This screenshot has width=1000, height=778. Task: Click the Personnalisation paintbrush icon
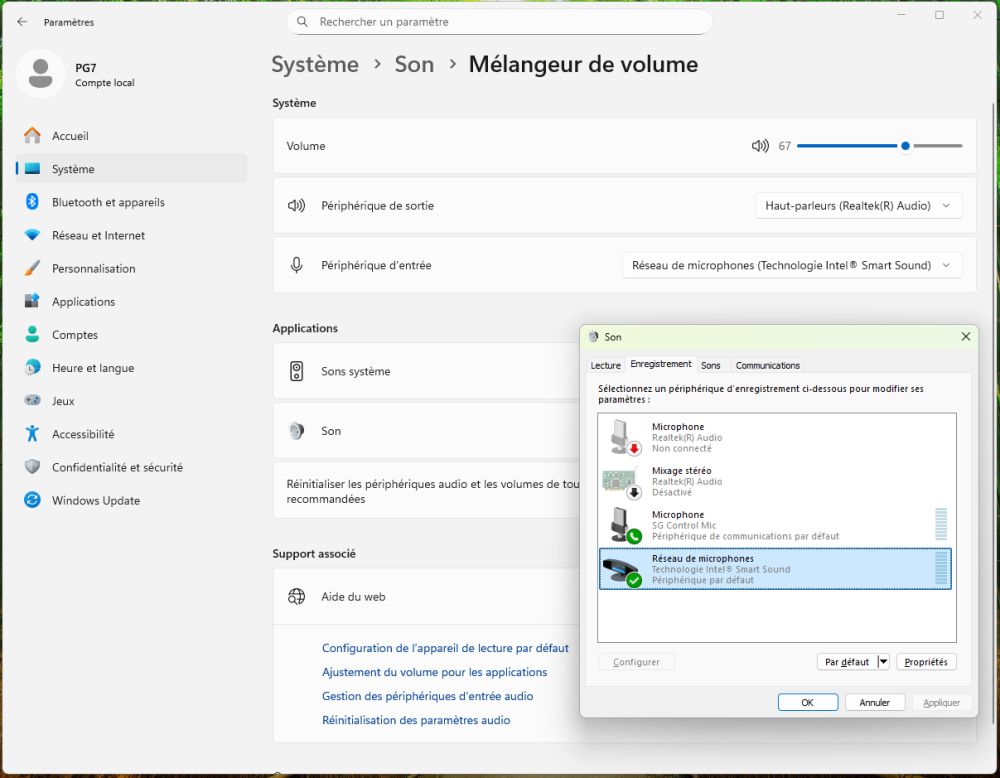[x=32, y=268]
